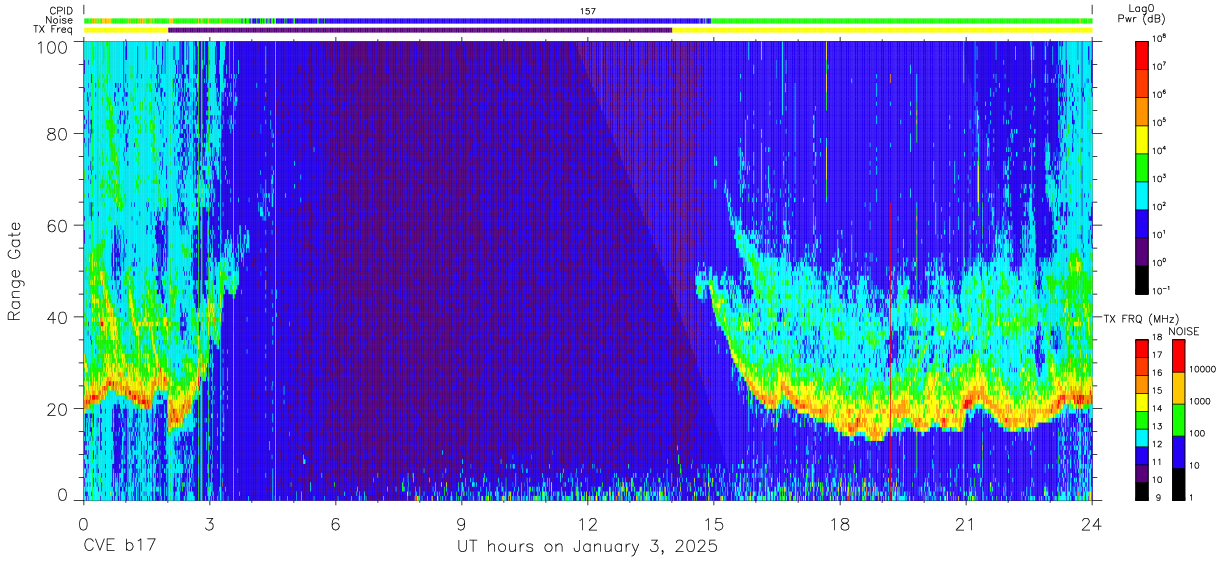Click the cyan segment of Lag0 power colorbar
Screen dimensions: 1228x567
1142,193
